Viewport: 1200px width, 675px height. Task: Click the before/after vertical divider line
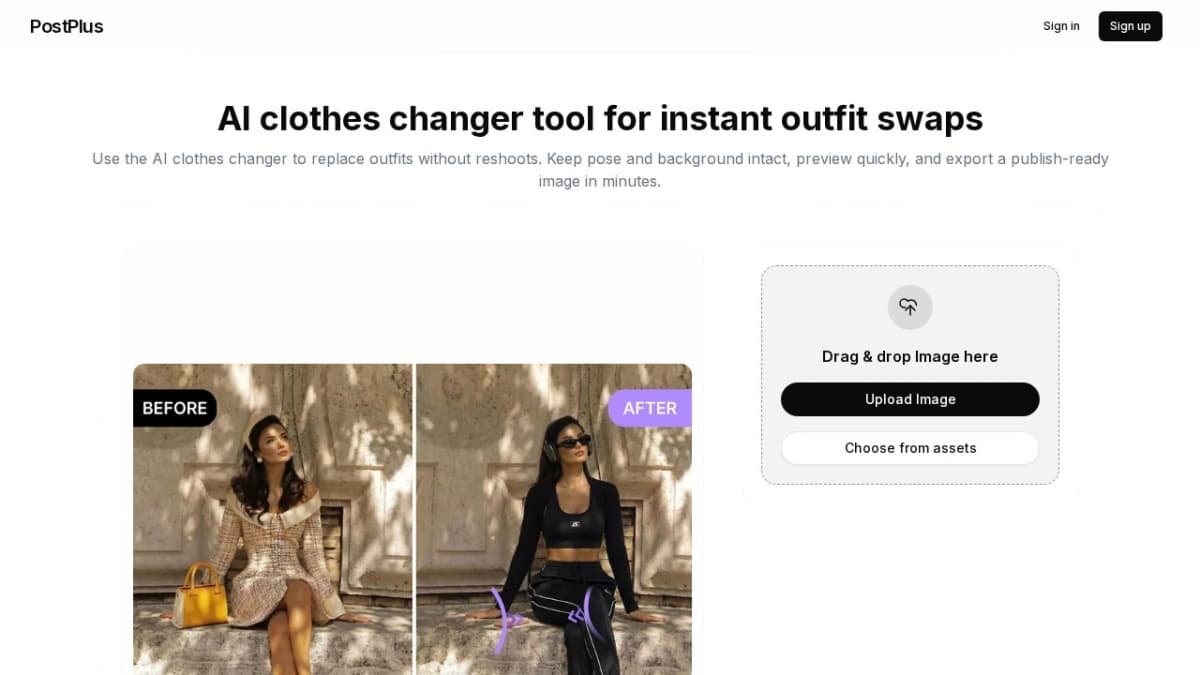pos(414,519)
